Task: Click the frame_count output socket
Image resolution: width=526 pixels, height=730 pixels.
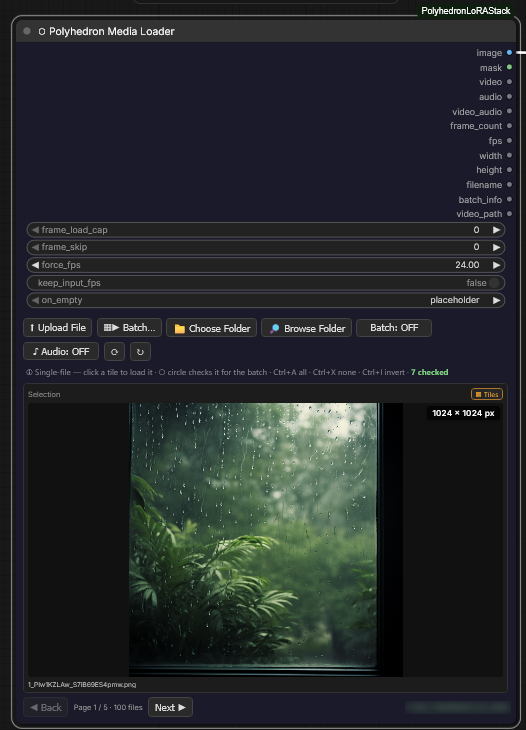Action: point(509,126)
